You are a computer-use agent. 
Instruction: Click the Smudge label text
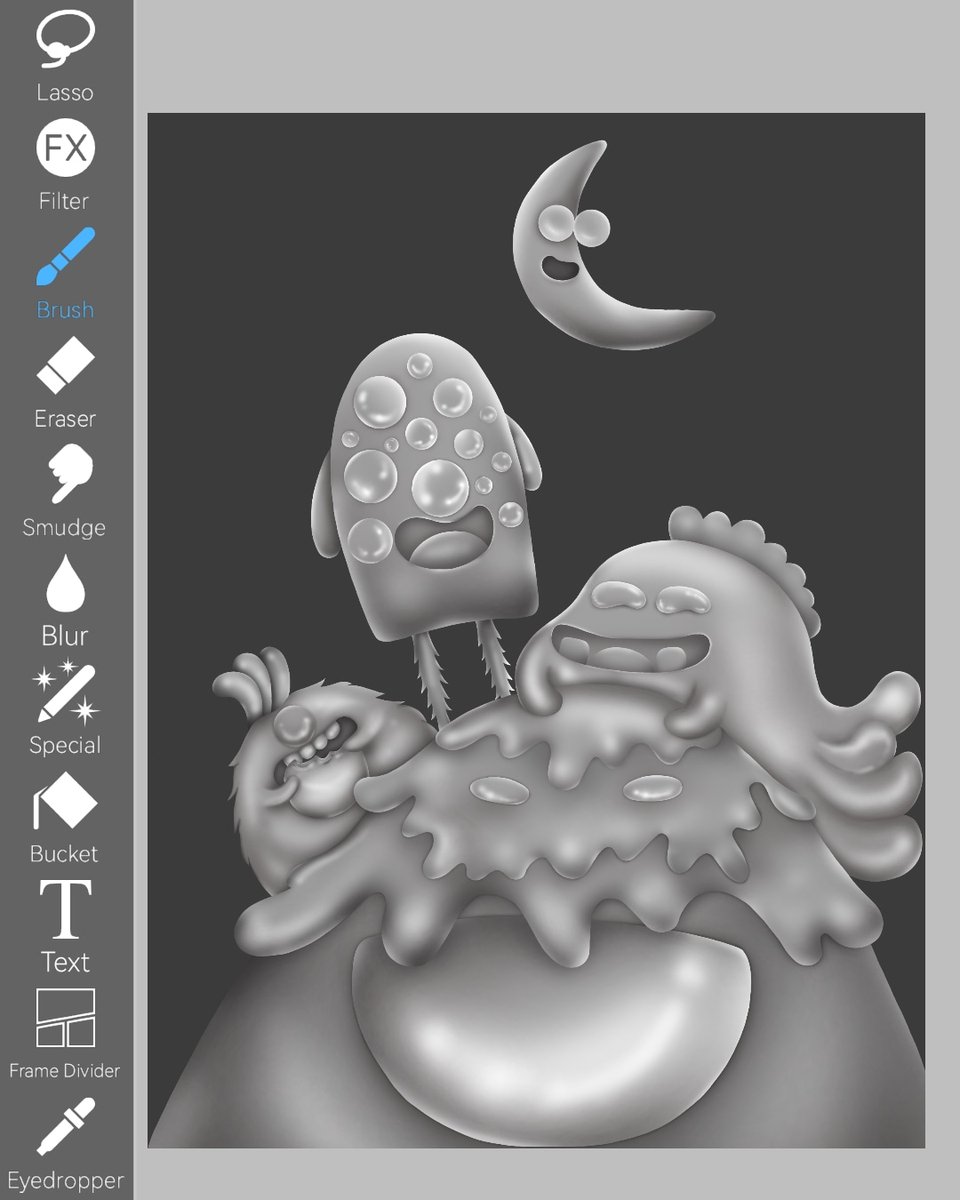tap(65, 527)
